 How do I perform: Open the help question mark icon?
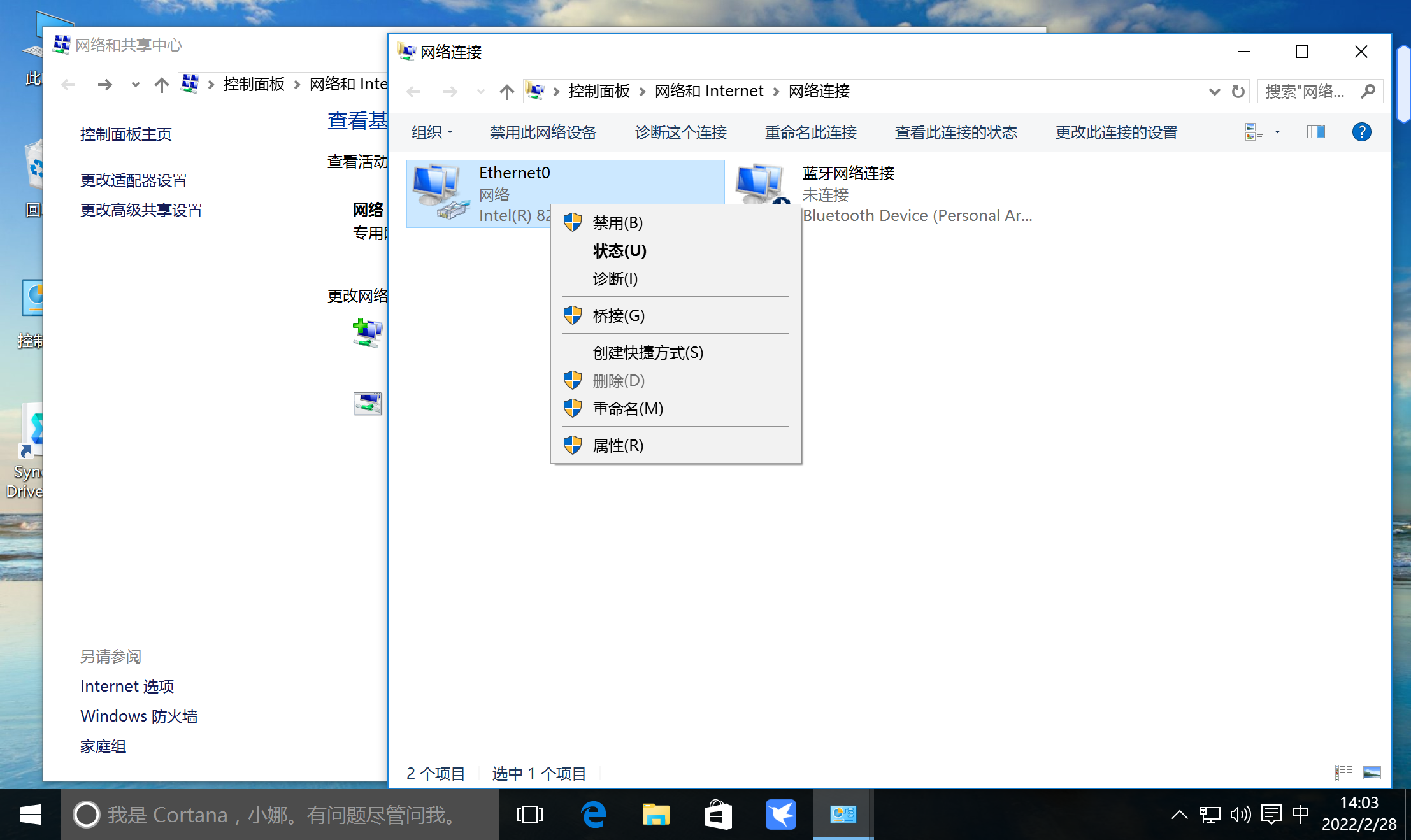click(x=1361, y=132)
